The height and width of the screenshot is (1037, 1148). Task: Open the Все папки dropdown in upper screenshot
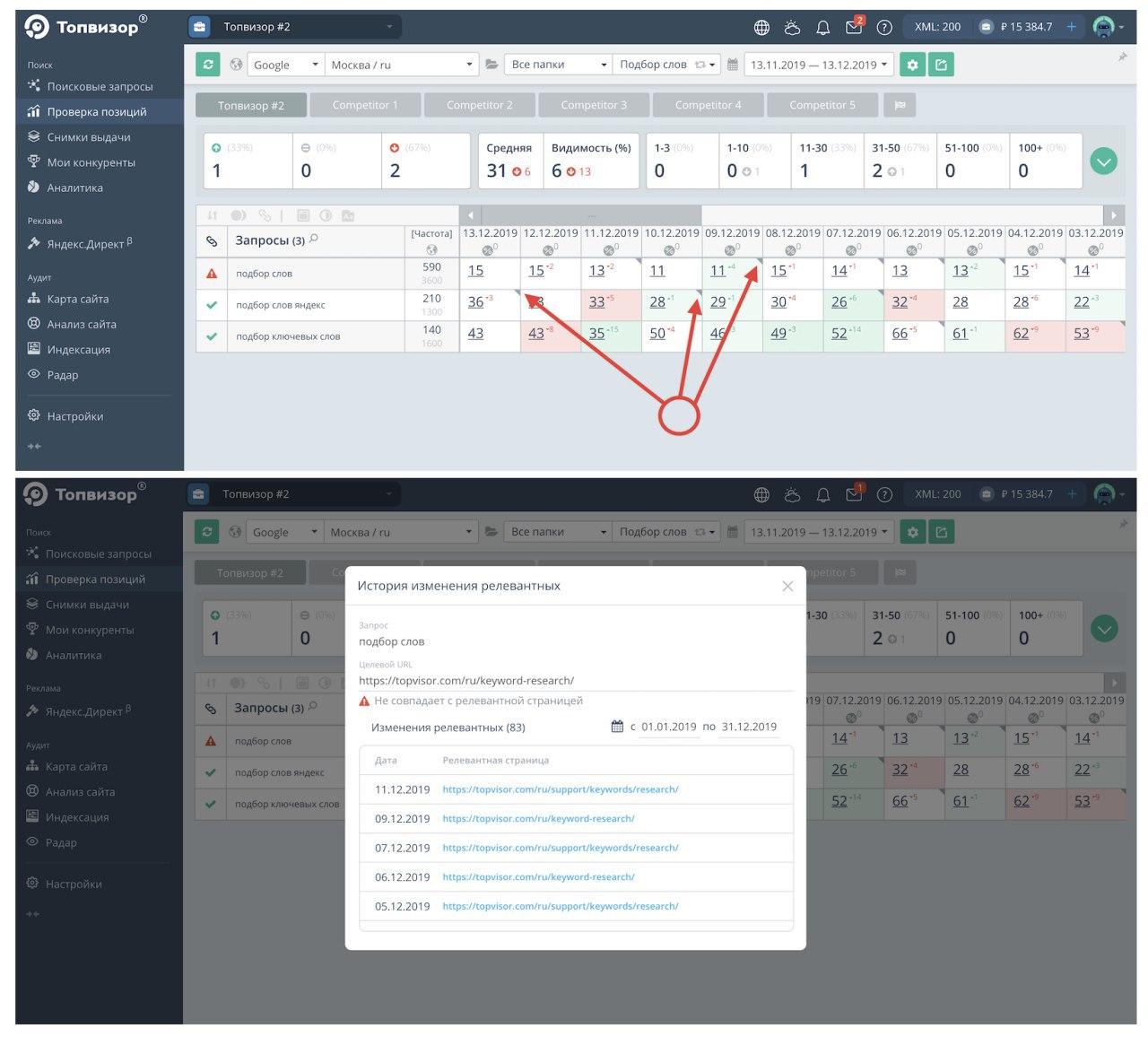(559, 65)
